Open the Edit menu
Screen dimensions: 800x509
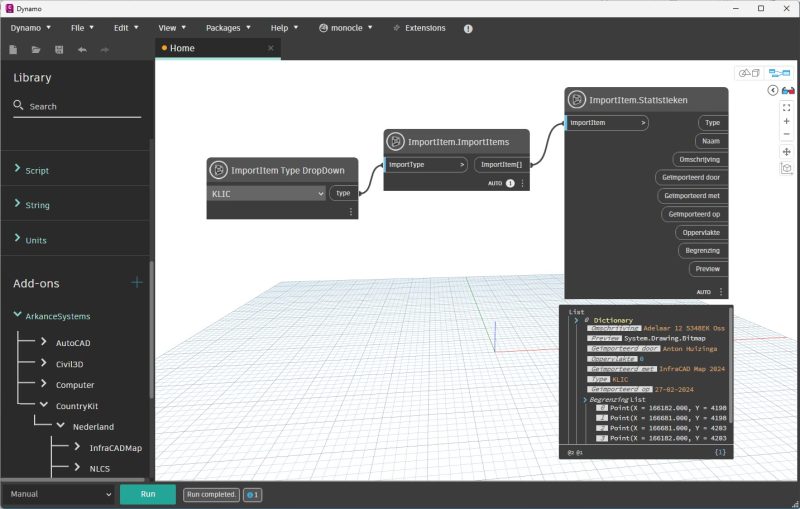tap(126, 28)
